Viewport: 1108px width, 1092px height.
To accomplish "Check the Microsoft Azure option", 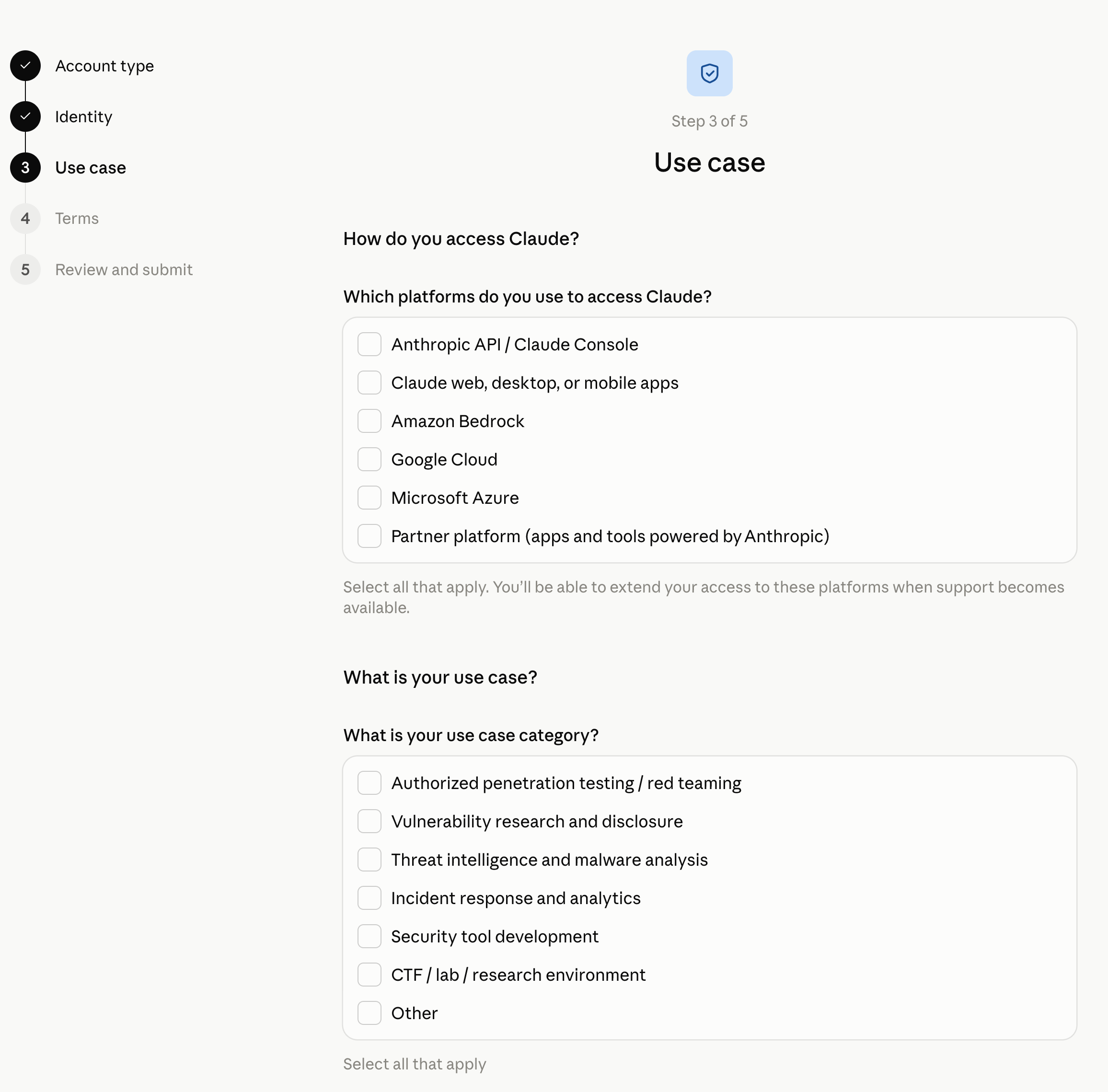I will [x=369, y=499].
